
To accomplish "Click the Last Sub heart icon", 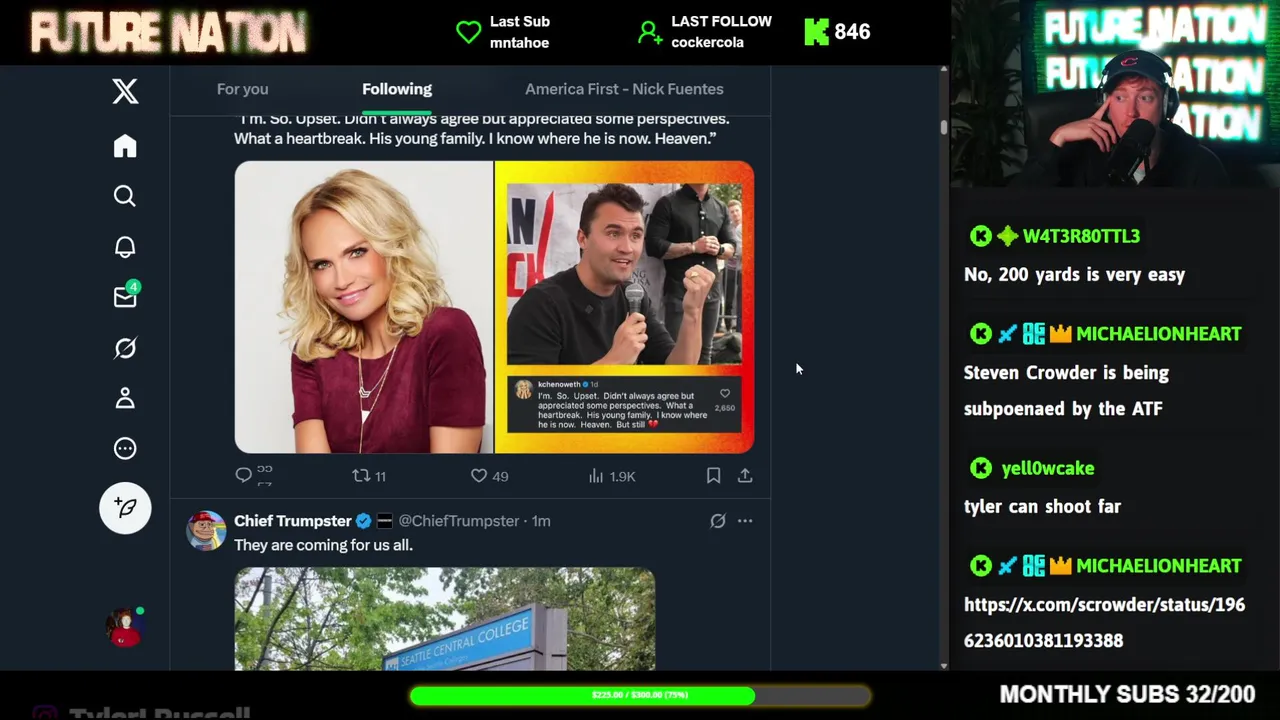I will coord(468,32).
